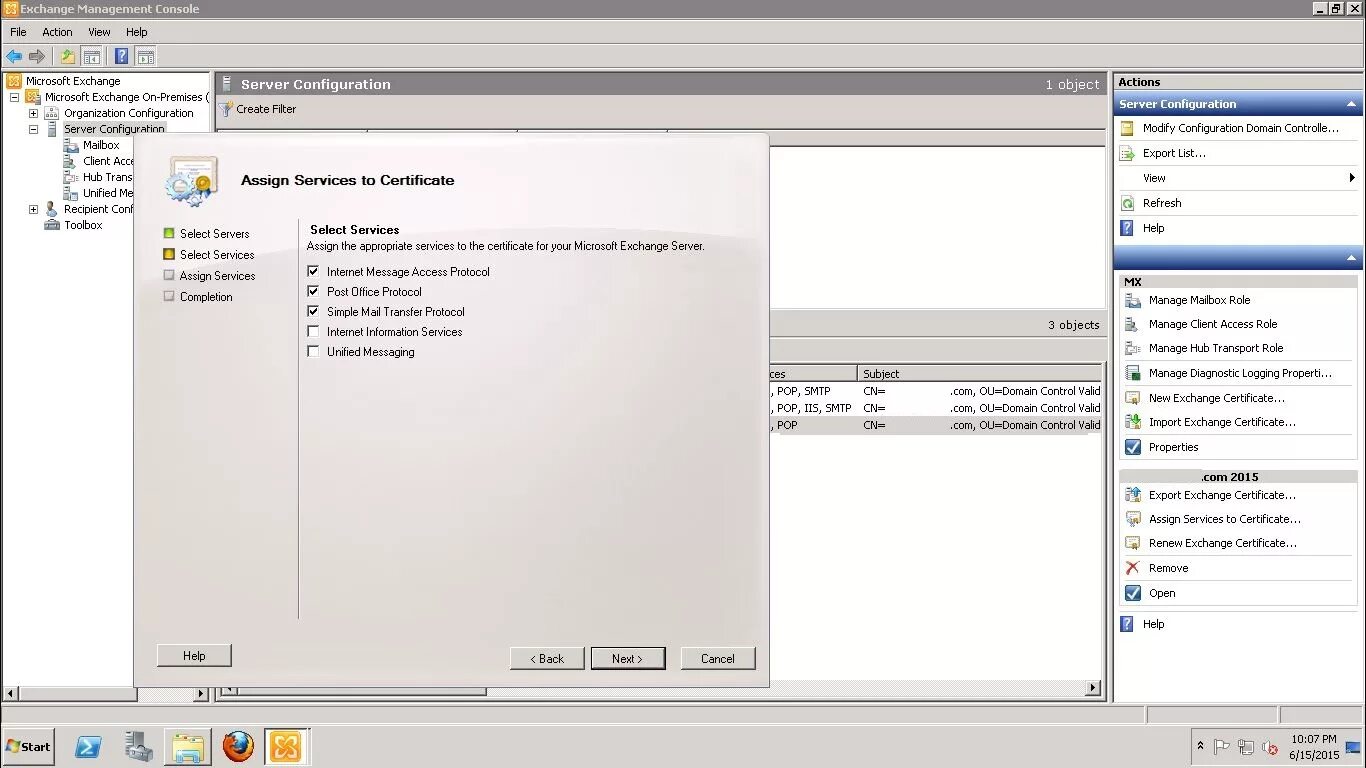
Task: Click the Export Exchange Certificate icon
Action: pos(1133,495)
